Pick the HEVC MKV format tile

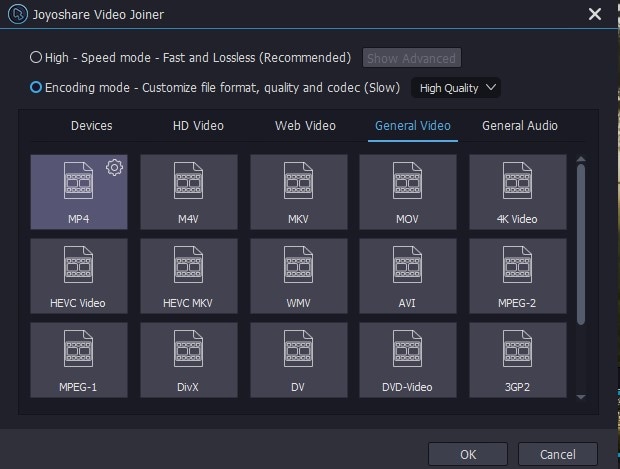(x=189, y=276)
